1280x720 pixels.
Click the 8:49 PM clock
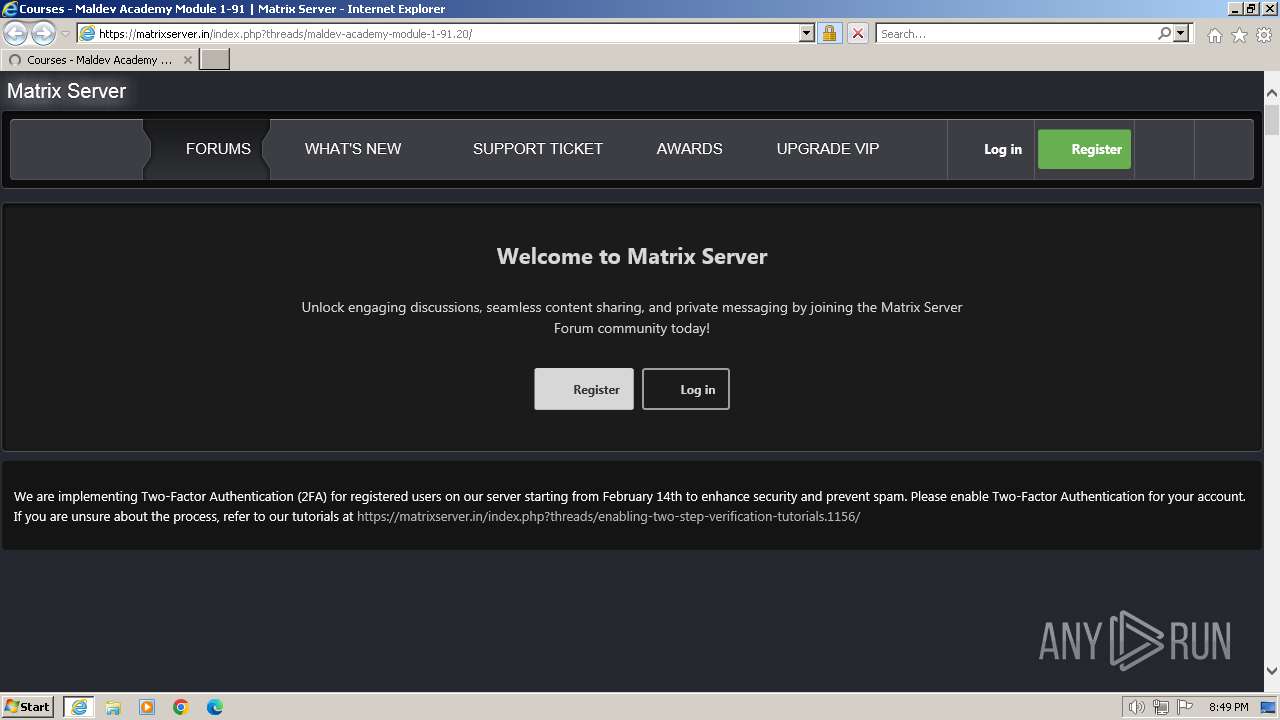pos(1228,707)
